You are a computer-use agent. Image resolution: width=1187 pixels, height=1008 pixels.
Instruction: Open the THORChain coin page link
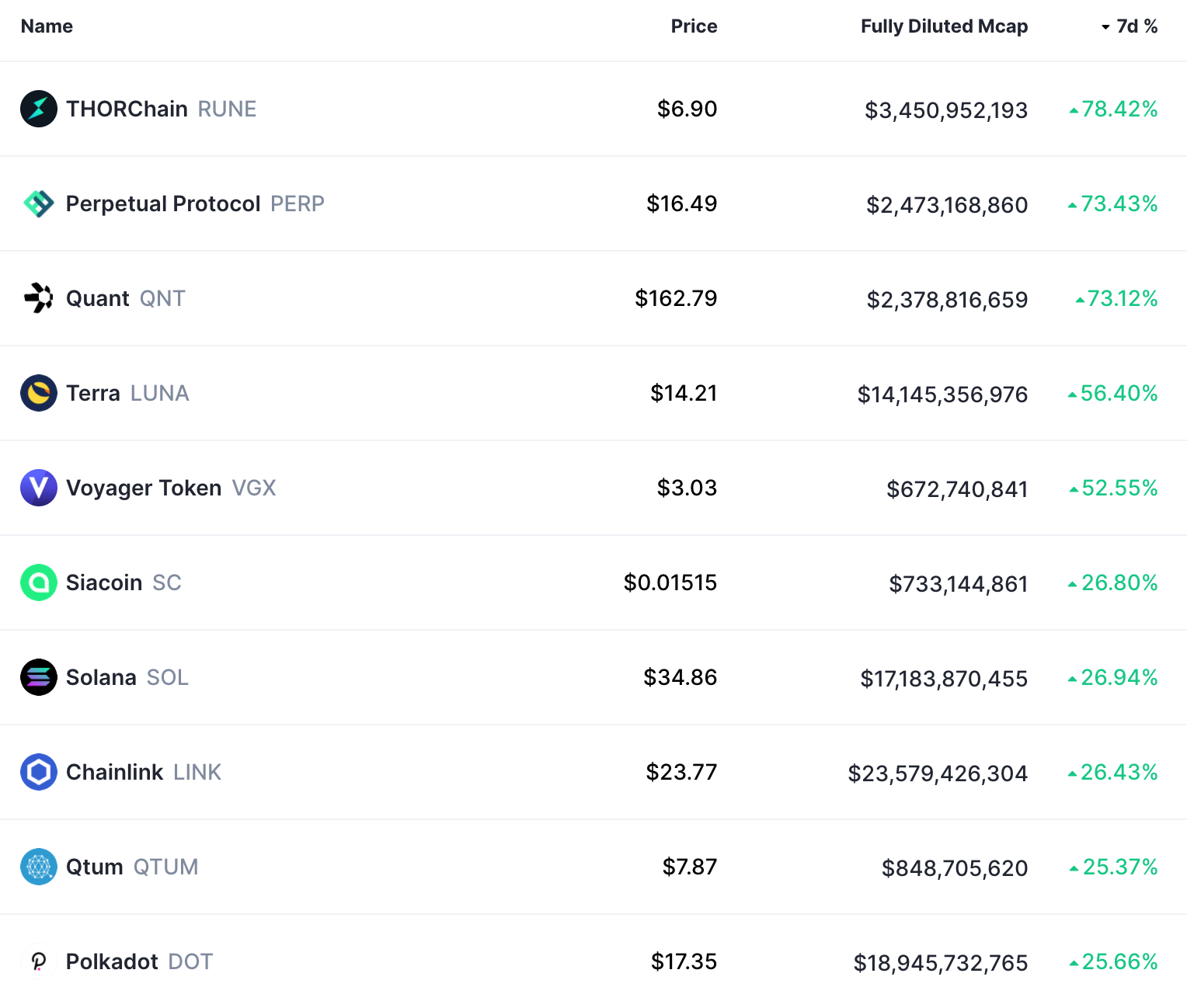tap(127, 109)
